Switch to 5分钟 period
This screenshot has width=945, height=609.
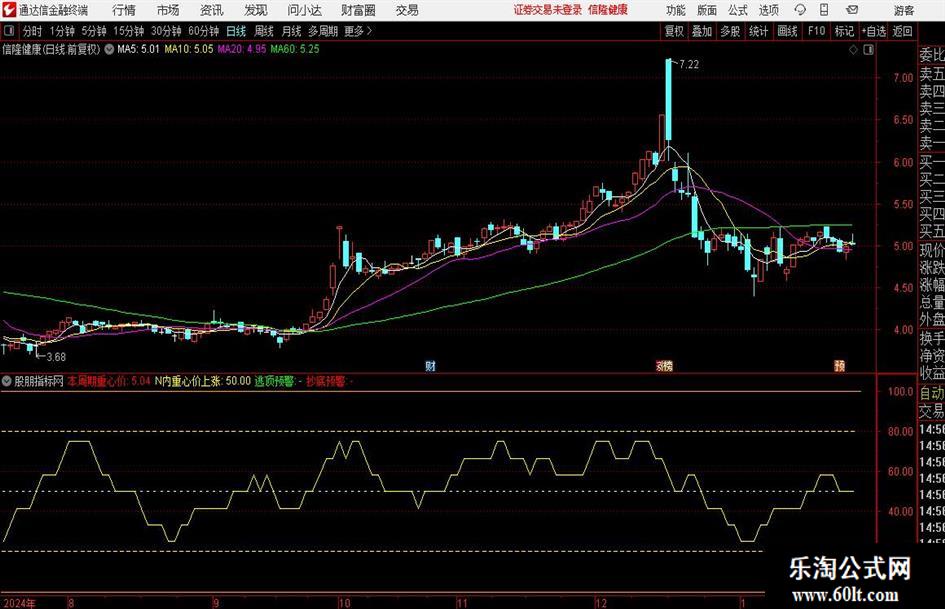(x=94, y=31)
